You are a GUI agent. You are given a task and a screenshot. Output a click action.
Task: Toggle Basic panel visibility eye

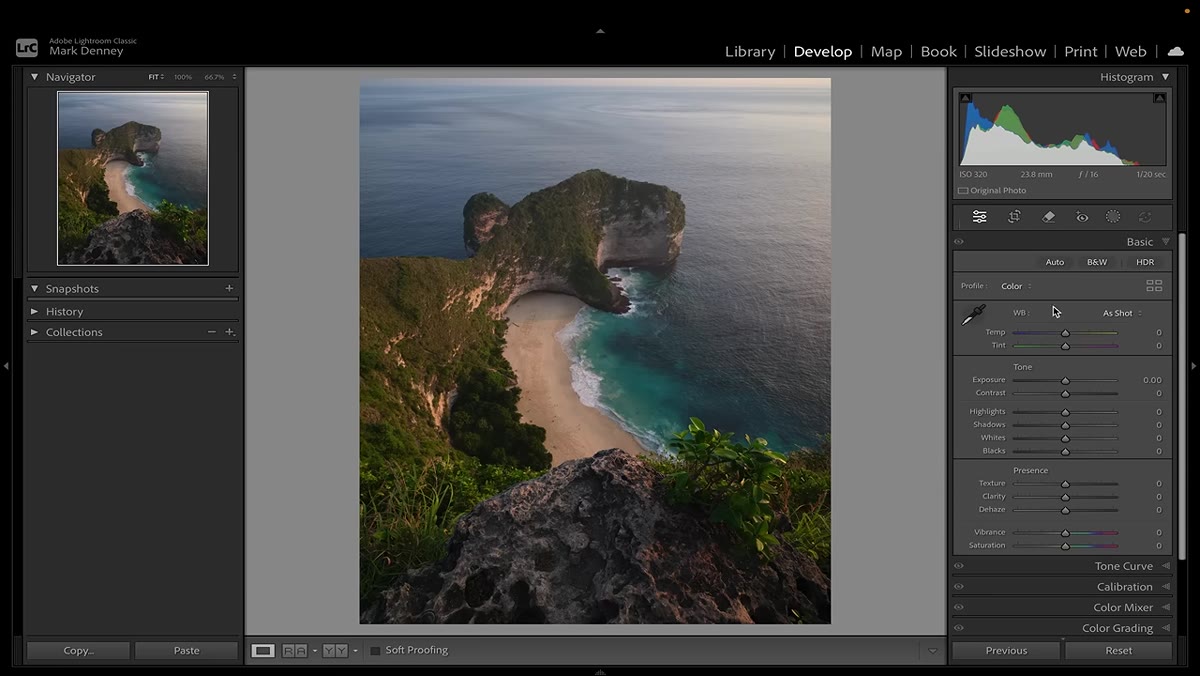tap(959, 242)
